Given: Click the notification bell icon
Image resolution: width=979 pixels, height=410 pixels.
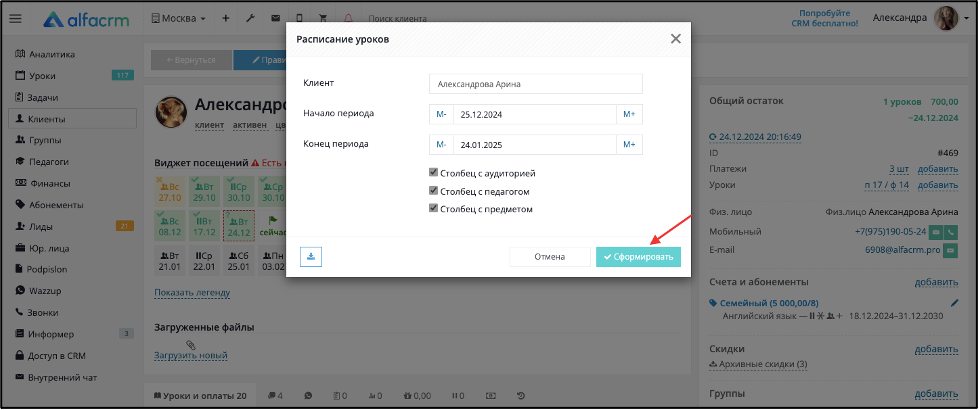Looking at the screenshot, I should click(348, 19).
